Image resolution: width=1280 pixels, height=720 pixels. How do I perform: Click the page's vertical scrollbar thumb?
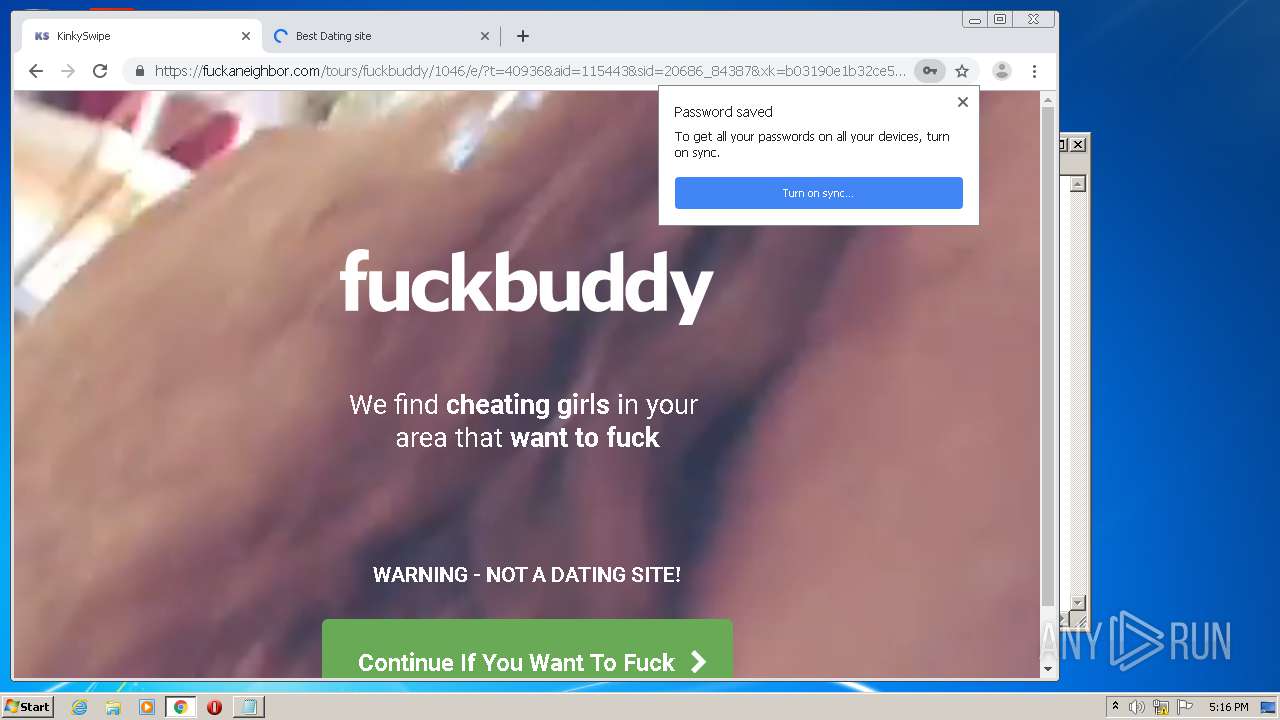click(x=1048, y=355)
